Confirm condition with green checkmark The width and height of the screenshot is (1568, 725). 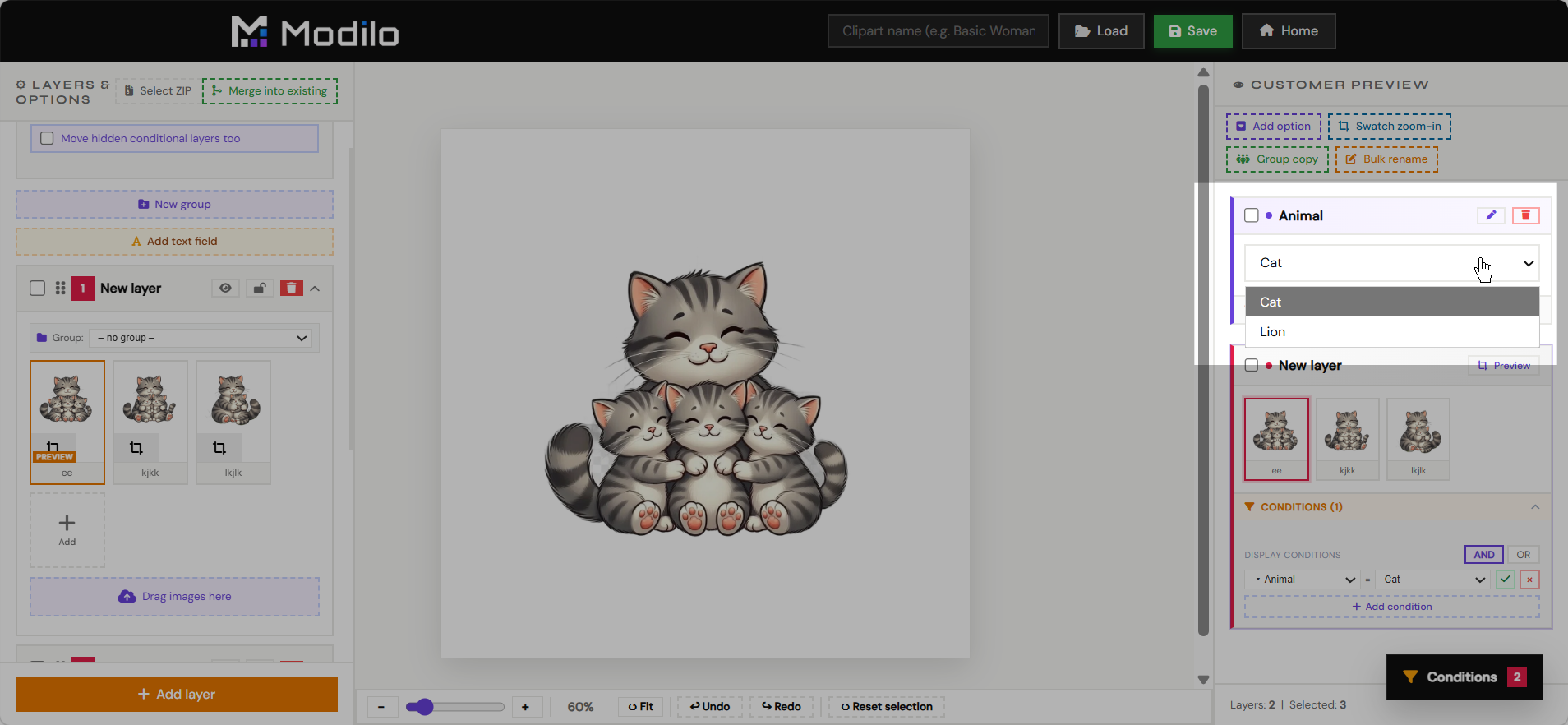pyautogui.click(x=1505, y=580)
